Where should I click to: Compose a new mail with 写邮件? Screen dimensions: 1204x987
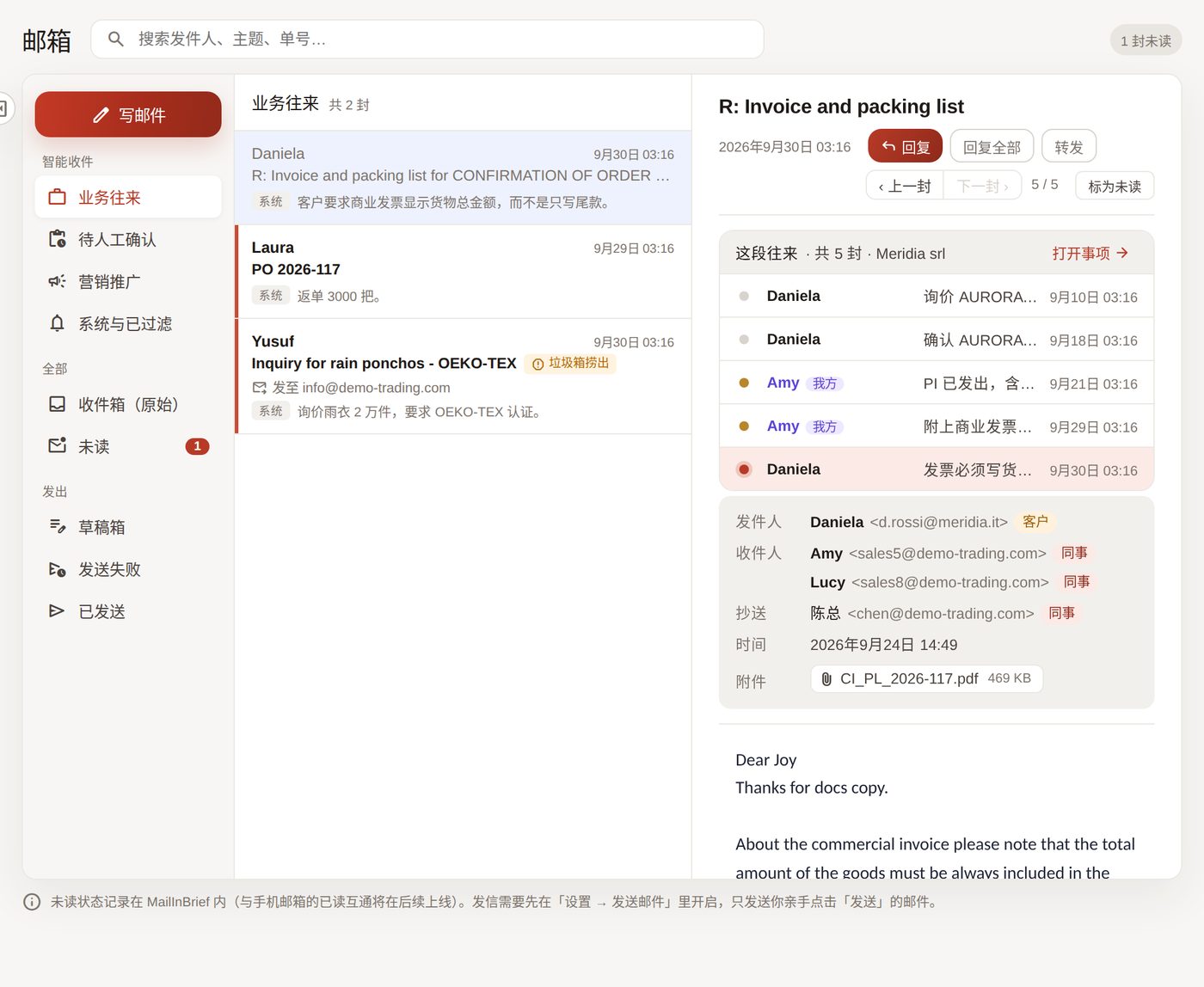pos(128,114)
